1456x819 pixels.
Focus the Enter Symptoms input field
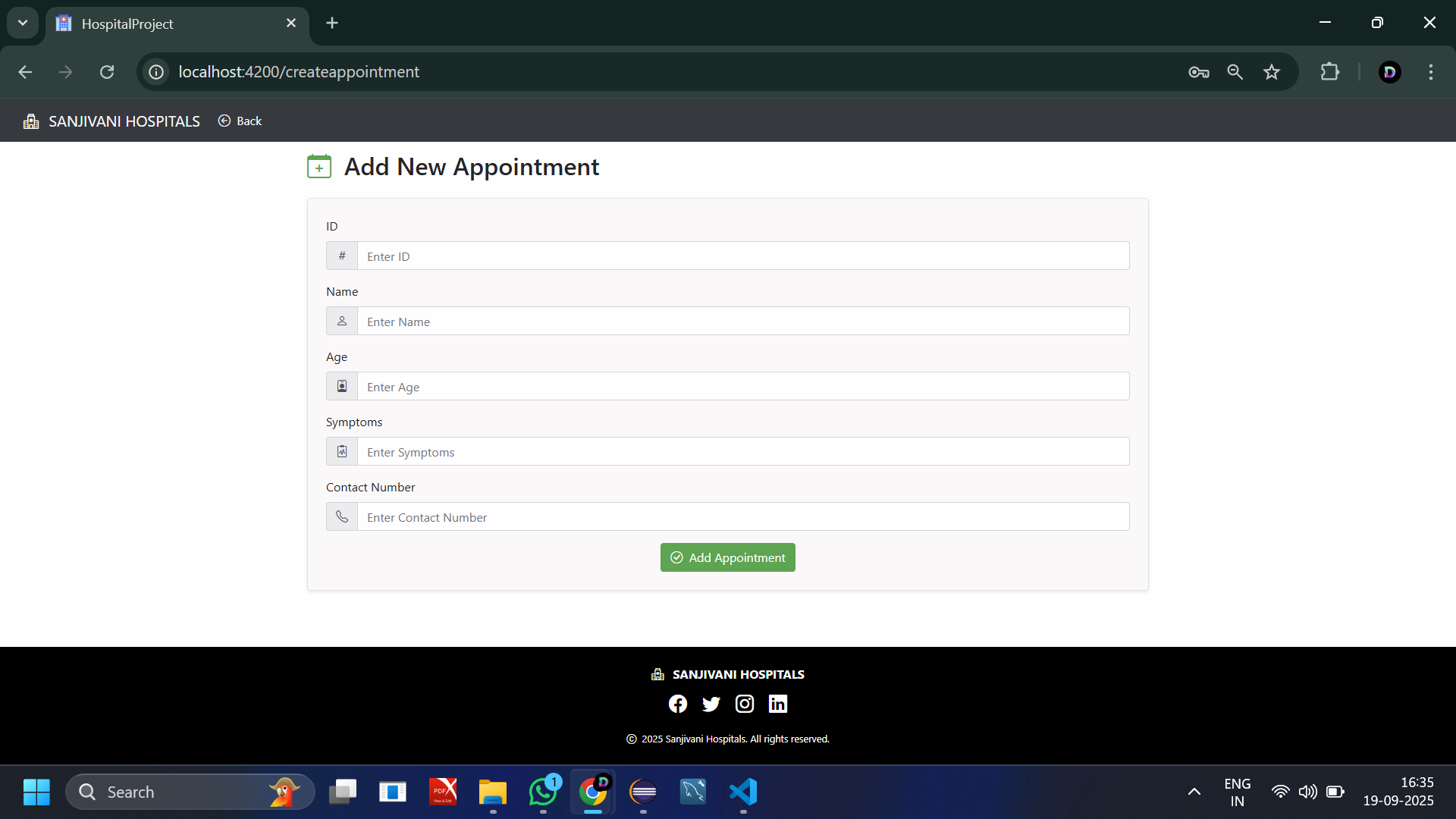743,451
